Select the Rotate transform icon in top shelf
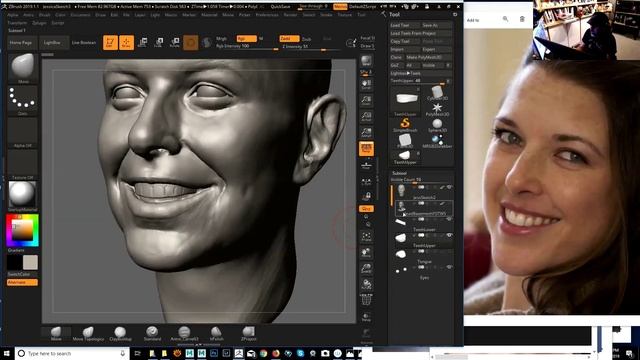 click(175, 42)
